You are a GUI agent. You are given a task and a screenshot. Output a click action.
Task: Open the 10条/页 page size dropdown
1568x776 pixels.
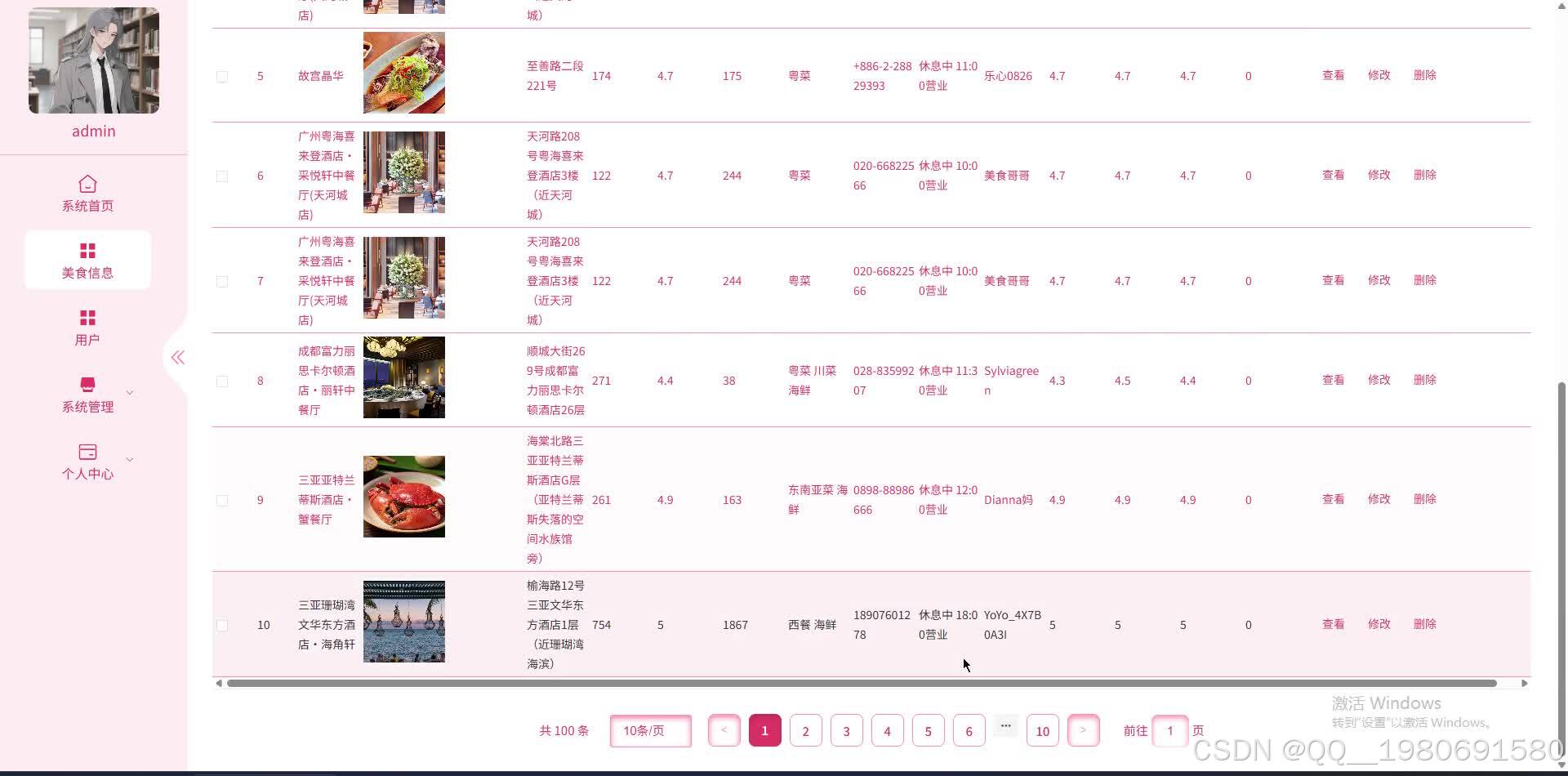651,730
